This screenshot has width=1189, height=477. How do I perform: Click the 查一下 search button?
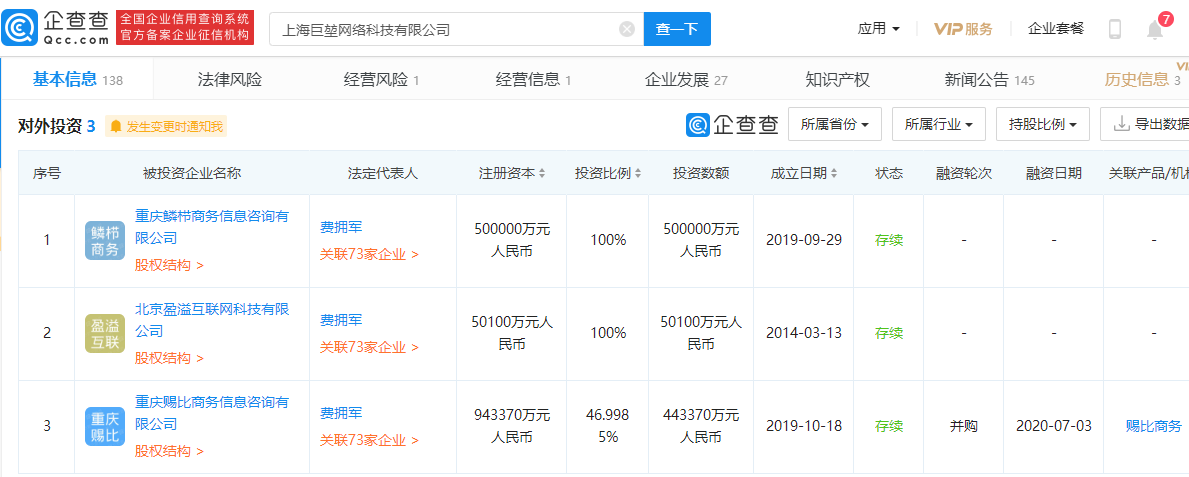677,30
